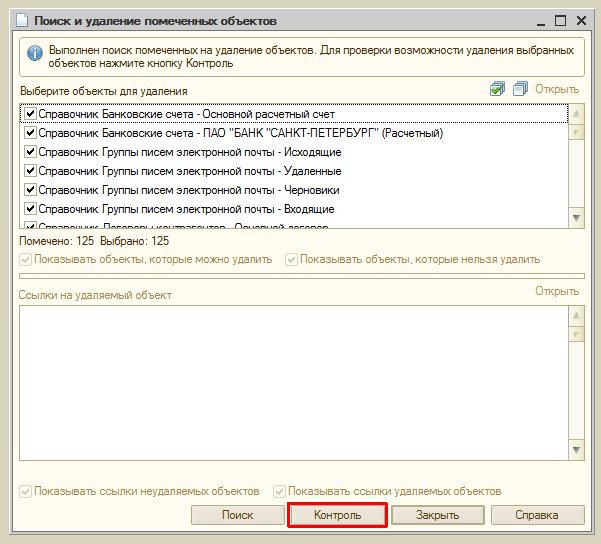The width and height of the screenshot is (601, 544).
Task: Open help with Справка button
Action: click(536, 516)
